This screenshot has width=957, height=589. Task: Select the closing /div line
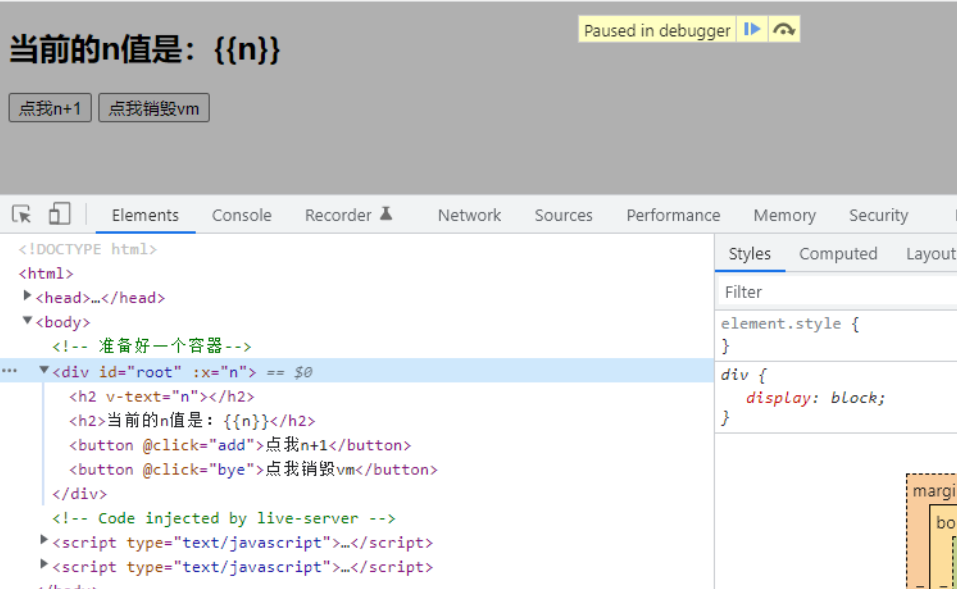coord(79,494)
